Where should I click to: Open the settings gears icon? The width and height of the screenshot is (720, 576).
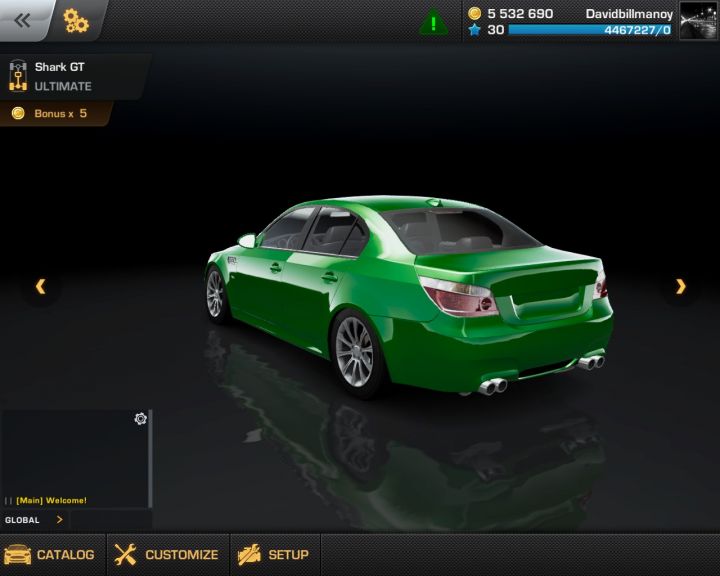[x=76, y=21]
